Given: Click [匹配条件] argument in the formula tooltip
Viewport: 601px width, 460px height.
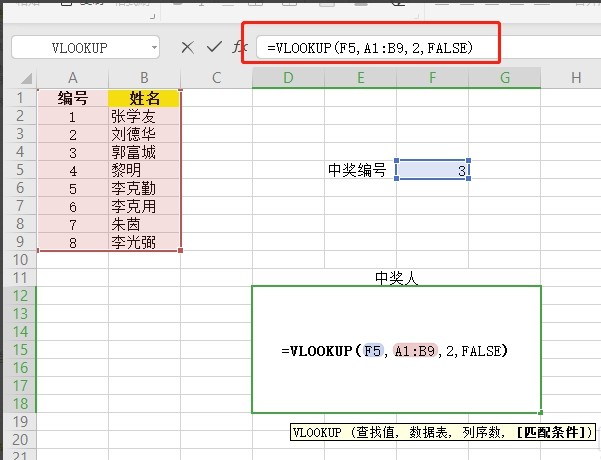Looking at the screenshot, I should click(550, 432).
